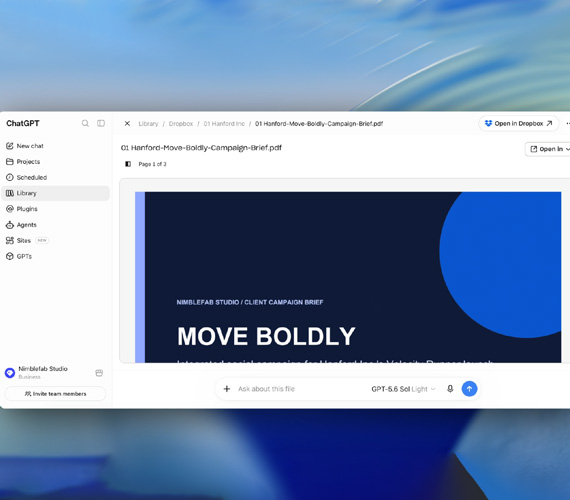Click the microphone dictation icon
570x500 pixels.
[x=450, y=389]
